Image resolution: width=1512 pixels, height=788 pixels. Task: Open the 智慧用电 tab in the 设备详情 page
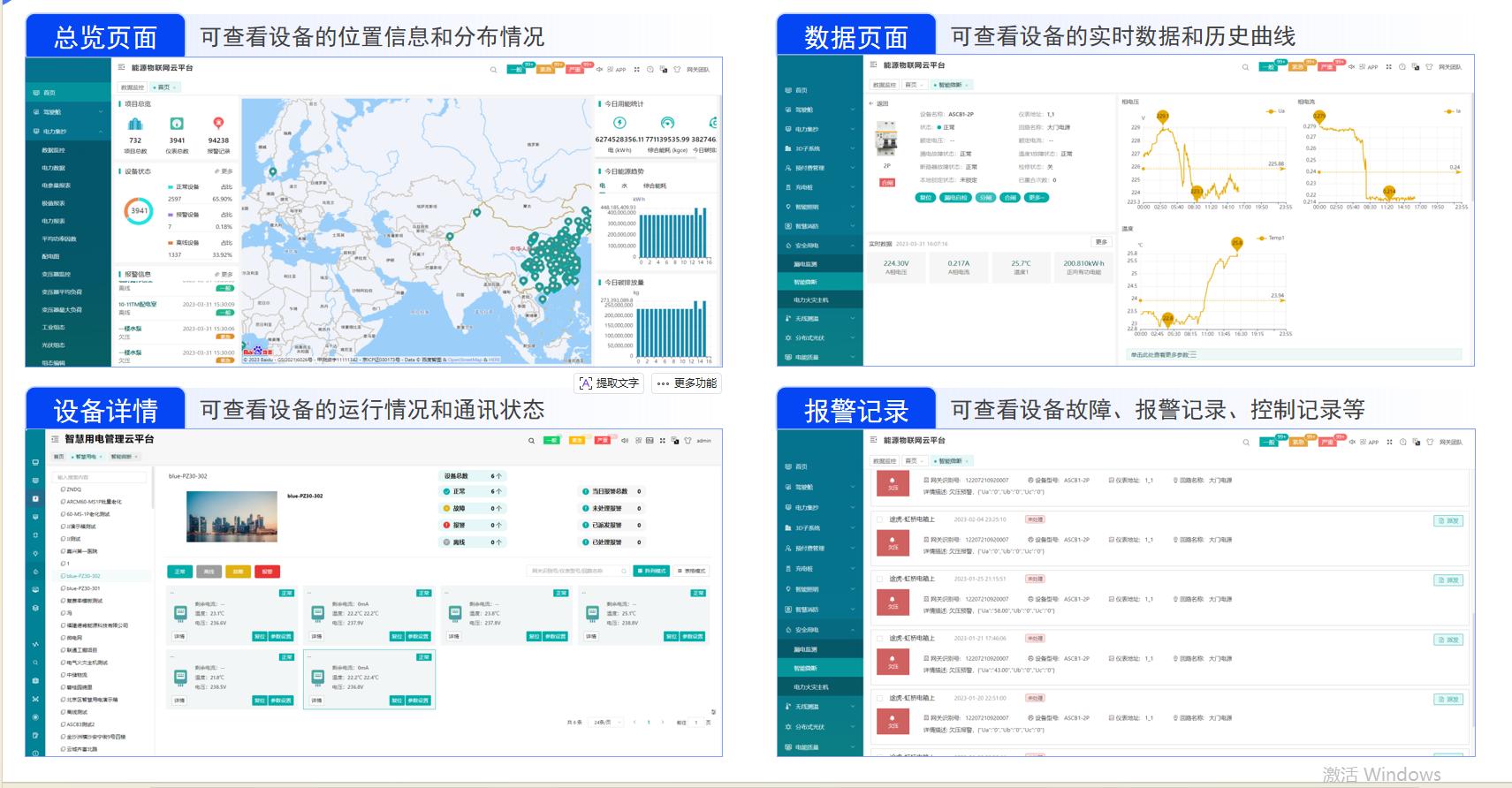(x=86, y=457)
